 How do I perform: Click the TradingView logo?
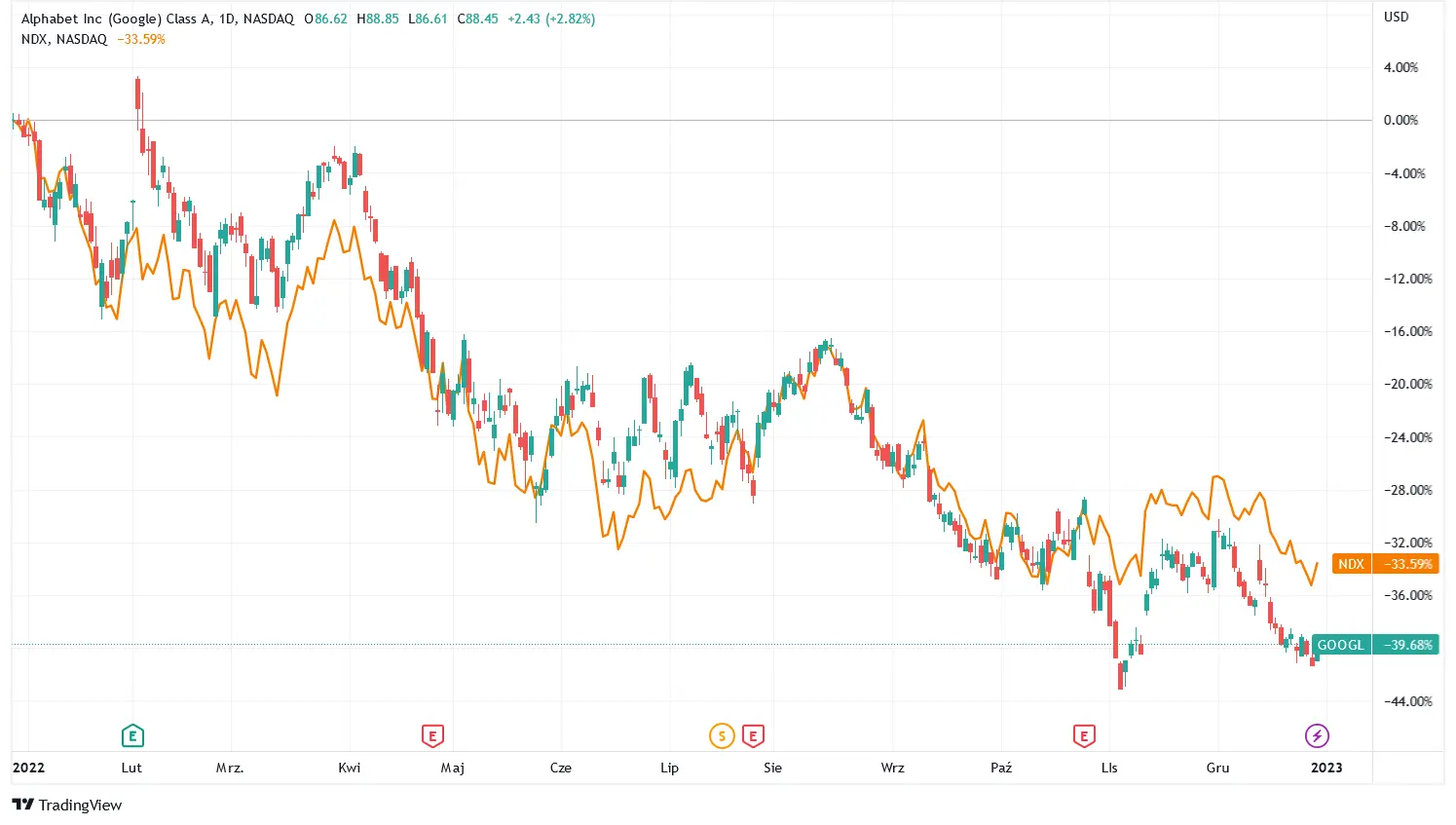click(67, 805)
